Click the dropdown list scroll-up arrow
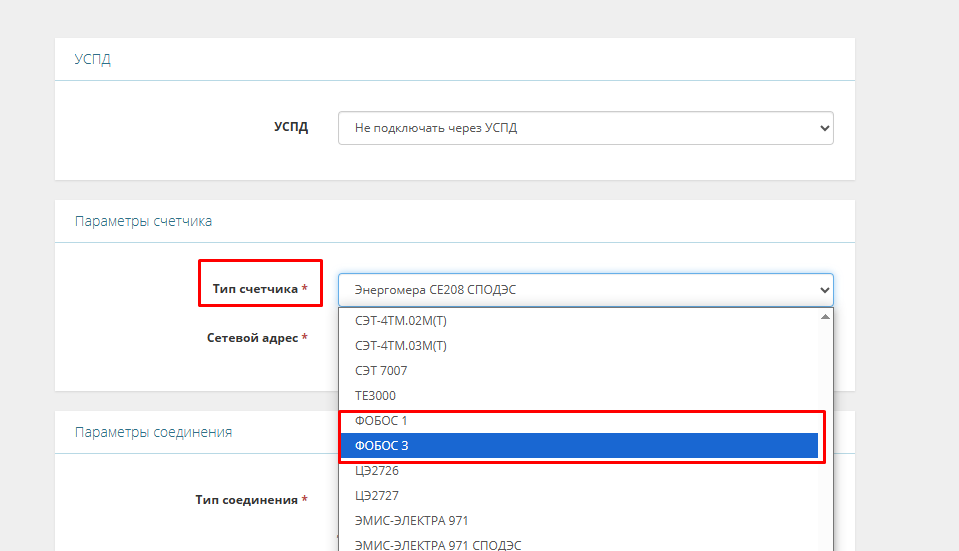Screen dimensions: 959x551 pos(825,317)
